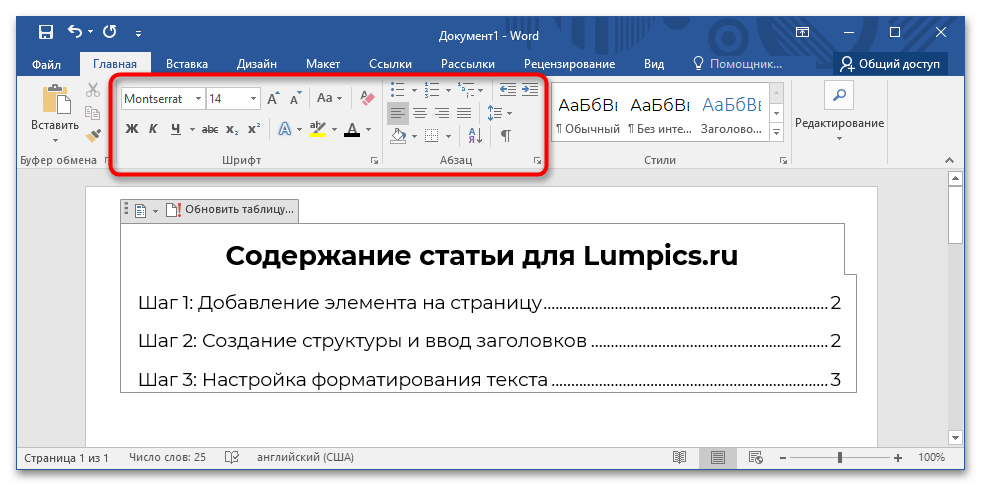Viewport: 981px width, 486px height.
Task: Click the Clear All Formatting eraser icon
Action: tap(366, 98)
